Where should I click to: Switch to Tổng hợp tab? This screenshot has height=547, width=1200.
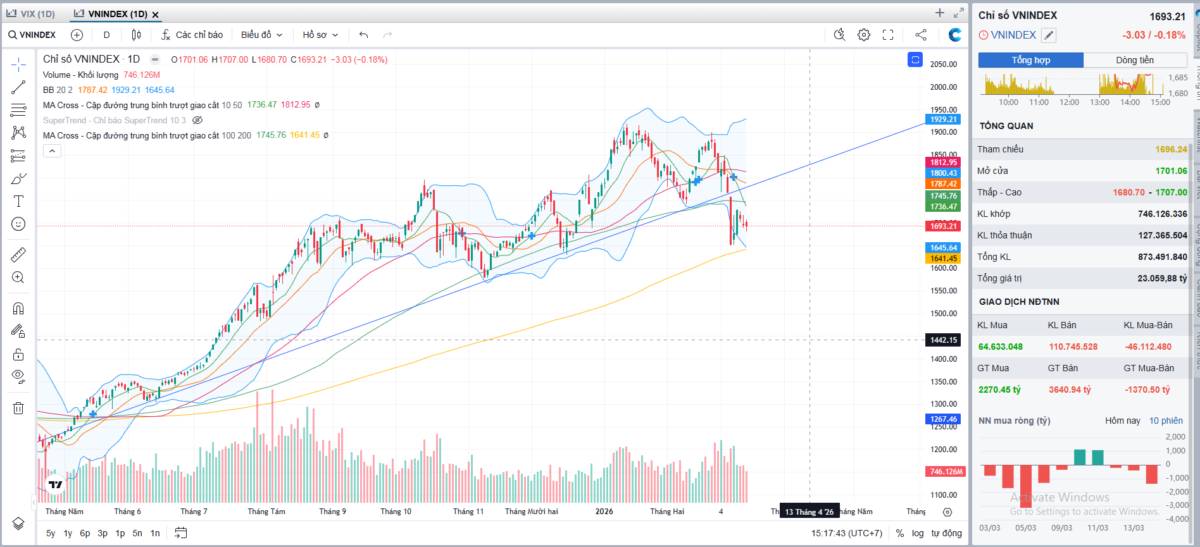[1030, 60]
